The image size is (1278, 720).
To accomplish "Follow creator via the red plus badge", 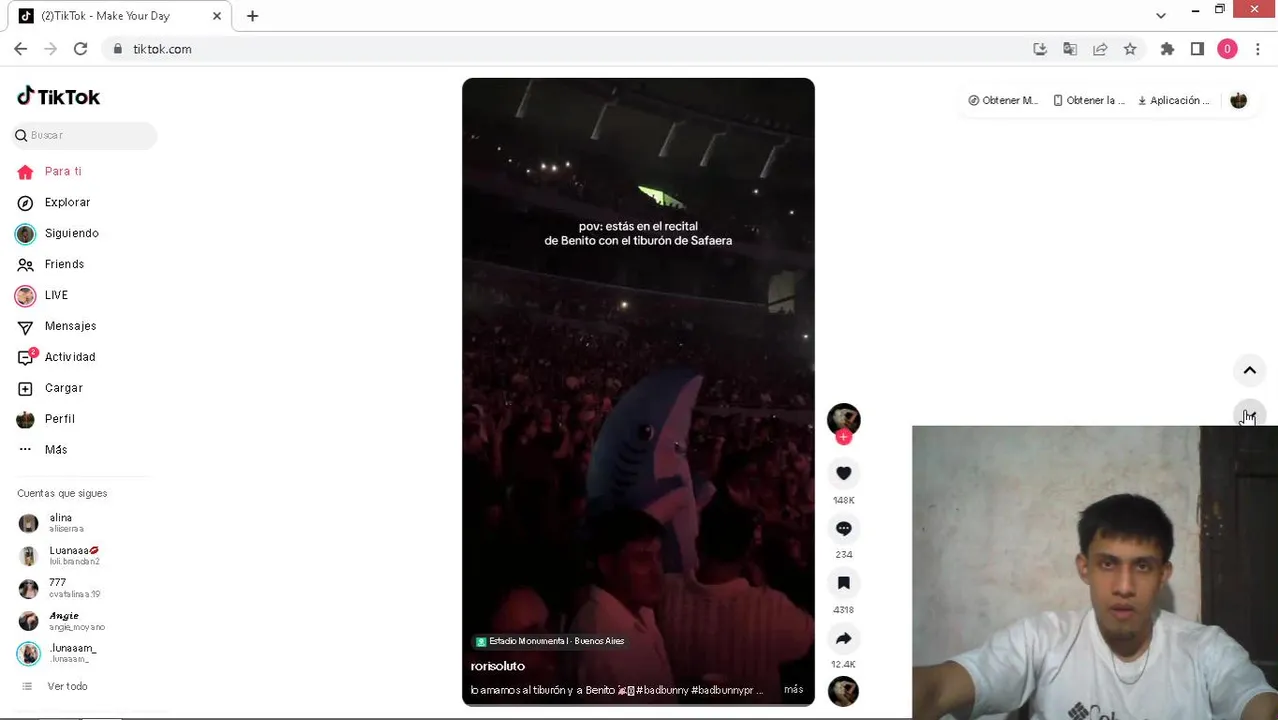I will 843,437.
